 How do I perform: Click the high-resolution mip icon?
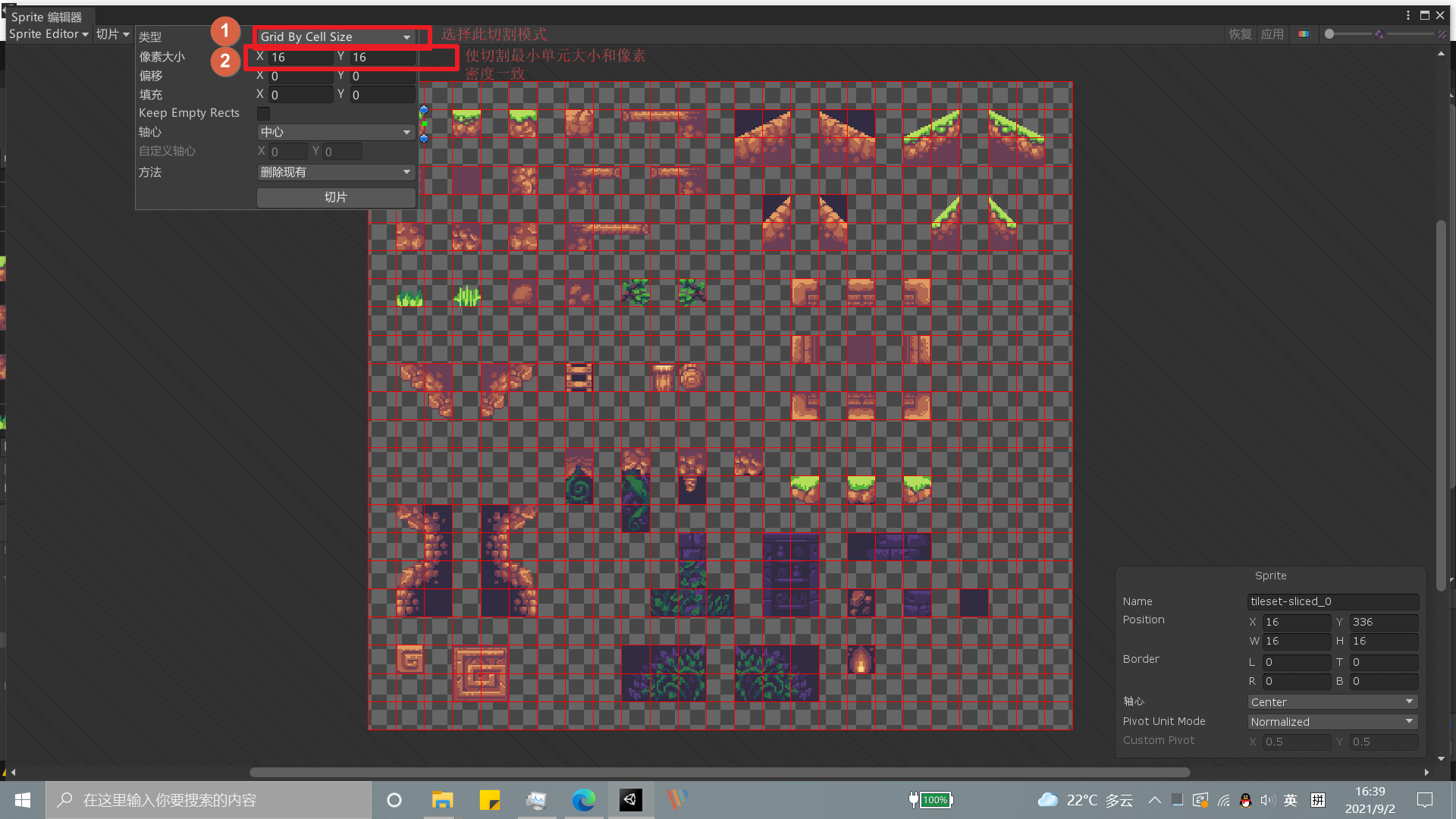1442,34
